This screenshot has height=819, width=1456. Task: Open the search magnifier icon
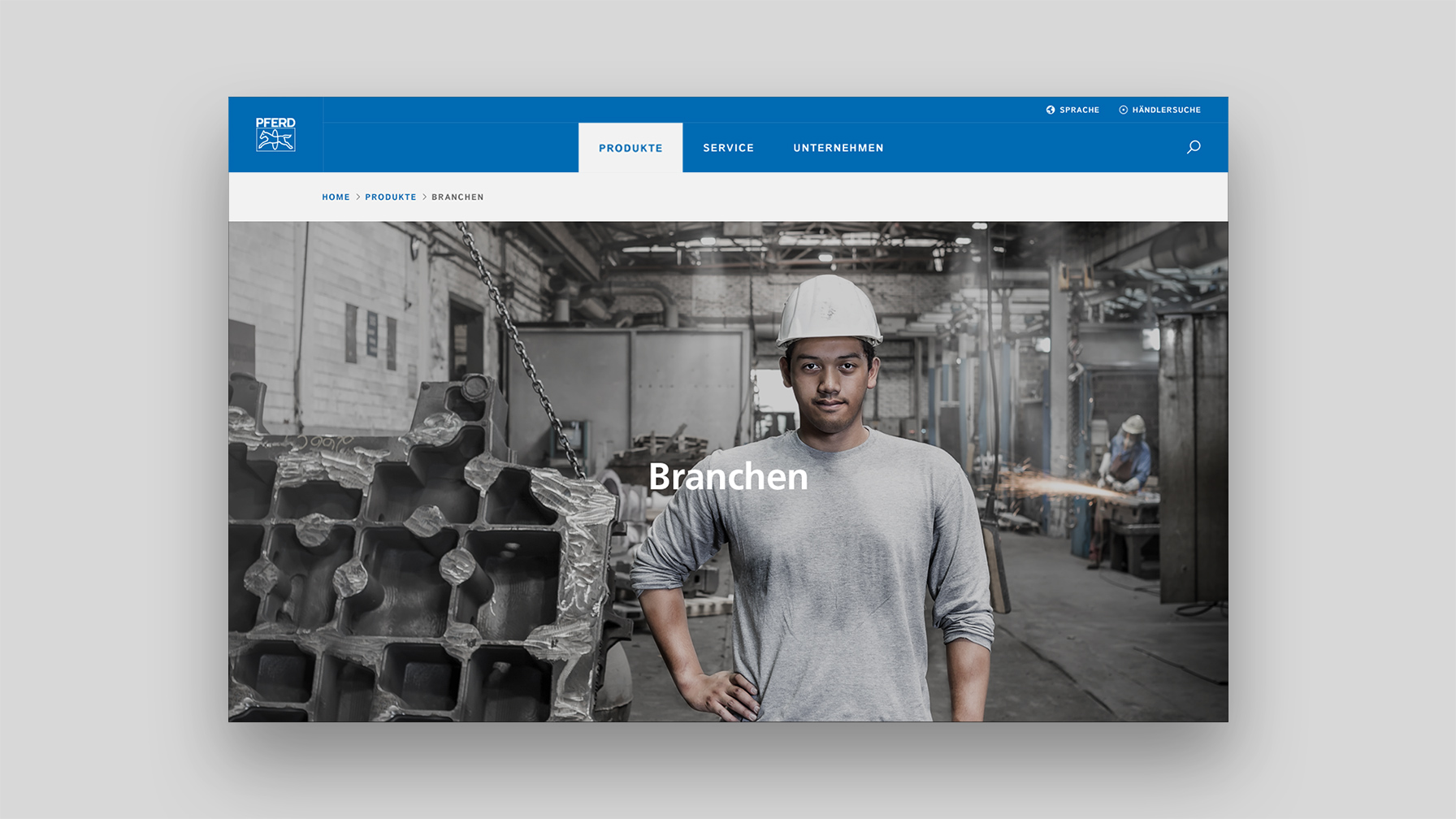1194,147
